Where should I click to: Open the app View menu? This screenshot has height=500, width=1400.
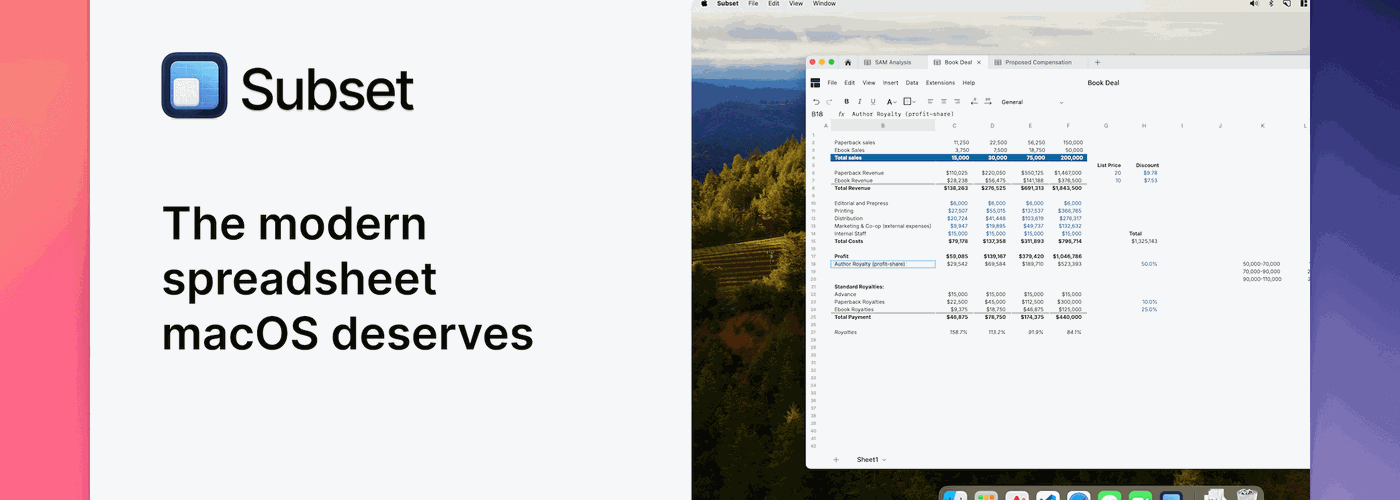[x=869, y=83]
